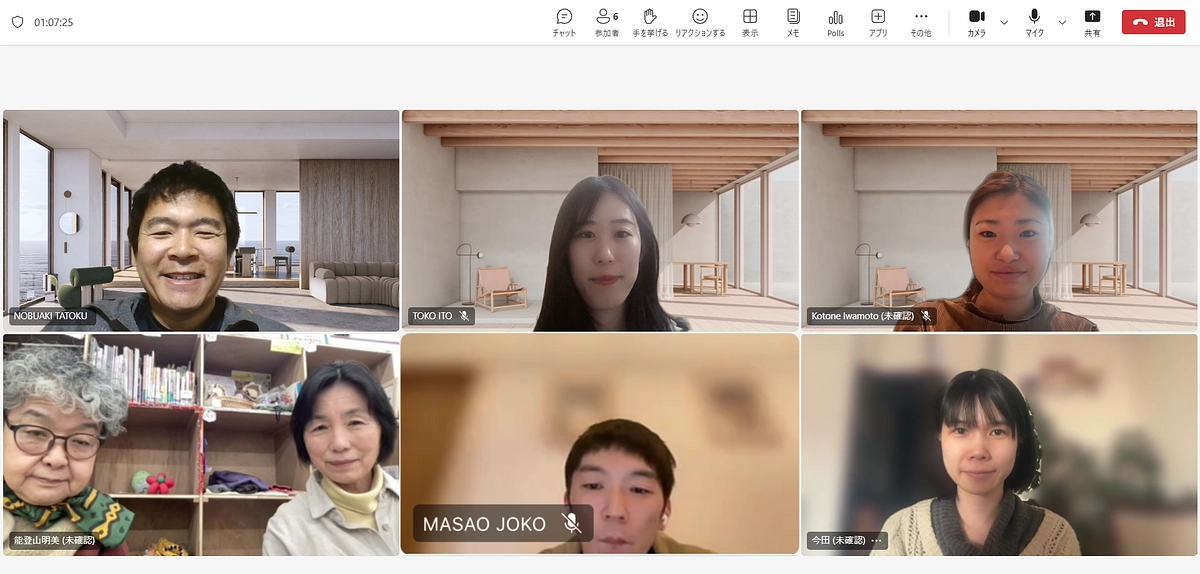Open options ellipsis on 今田 name tag
Screen dimensions: 1200x574
coord(877,541)
